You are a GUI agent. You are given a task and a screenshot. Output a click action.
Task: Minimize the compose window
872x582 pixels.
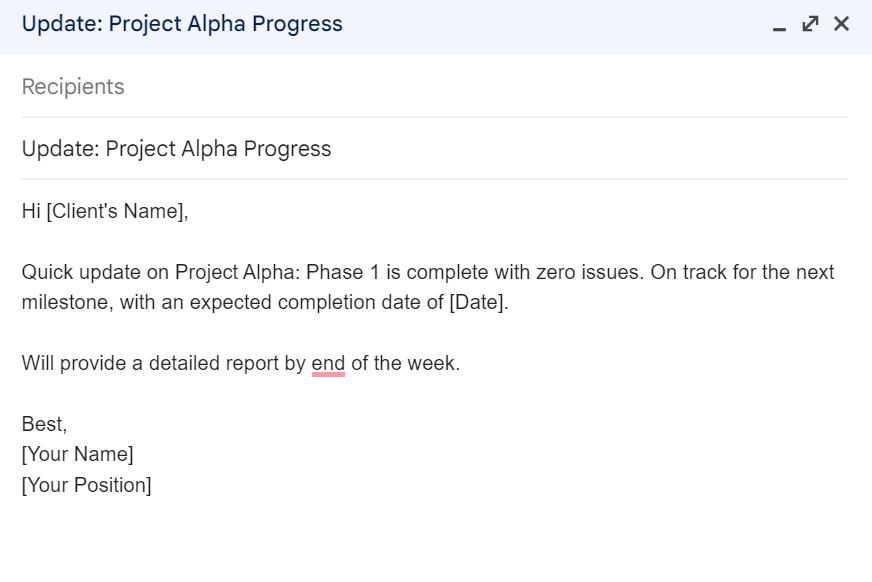(x=780, y=25)
